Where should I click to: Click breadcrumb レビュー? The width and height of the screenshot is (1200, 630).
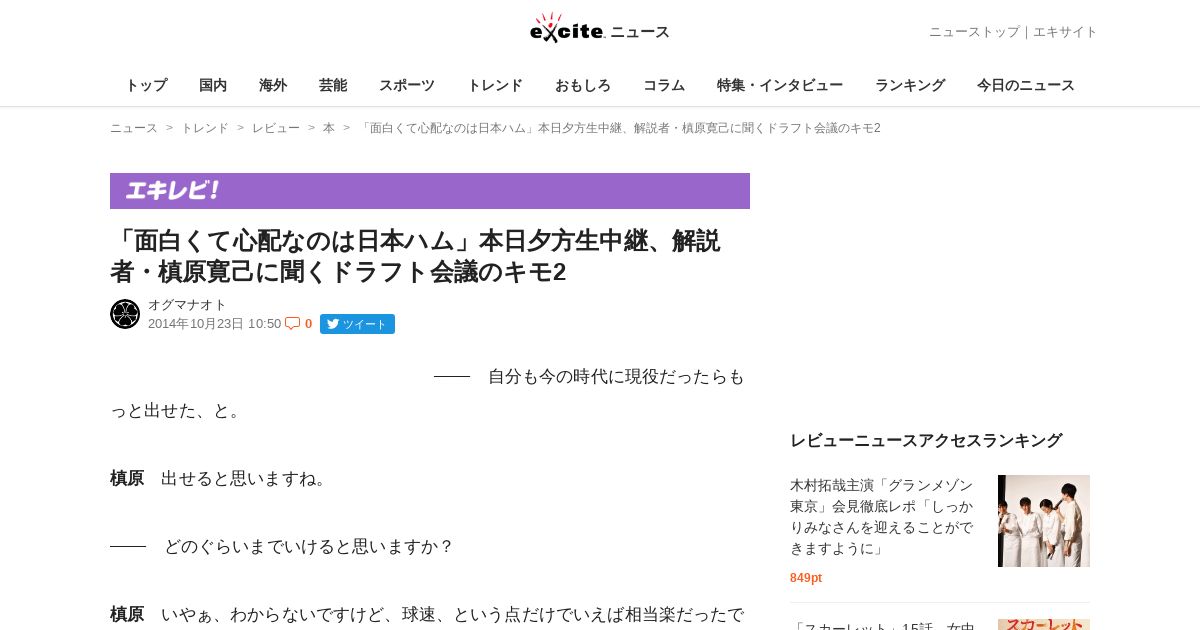coord(276,128)
